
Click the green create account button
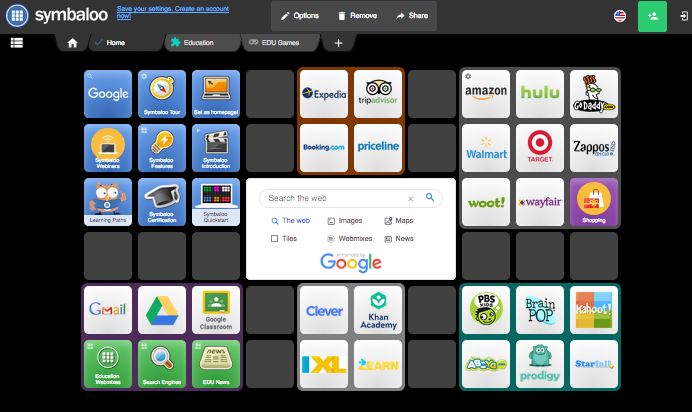(652, 16)
